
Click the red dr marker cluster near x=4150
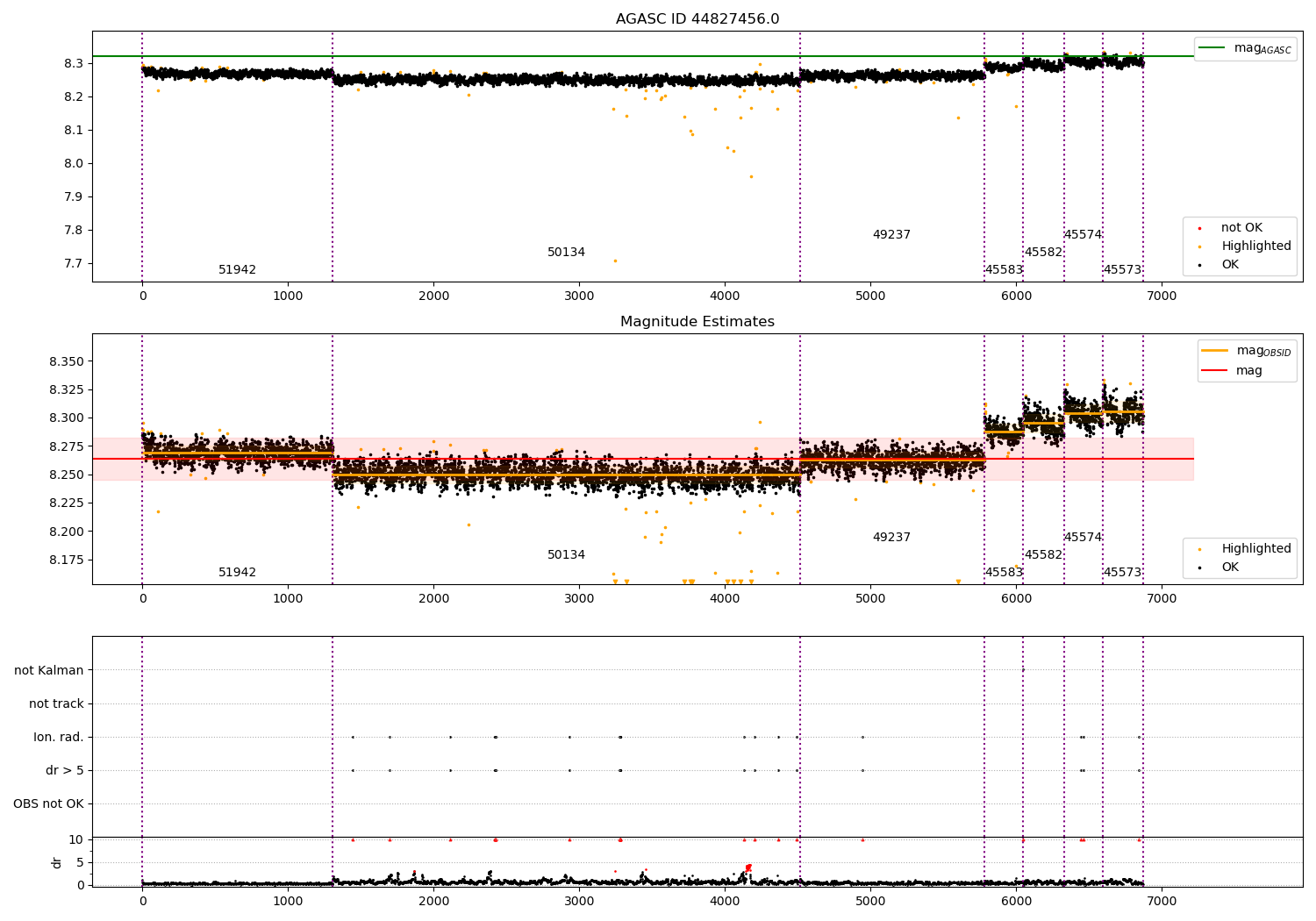coord(748,867)
